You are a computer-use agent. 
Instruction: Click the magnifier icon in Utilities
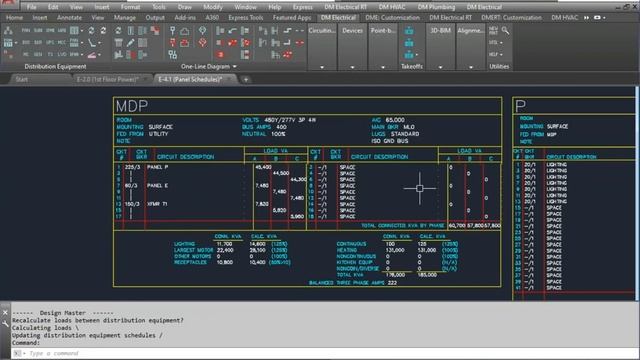tap(505, 31)
